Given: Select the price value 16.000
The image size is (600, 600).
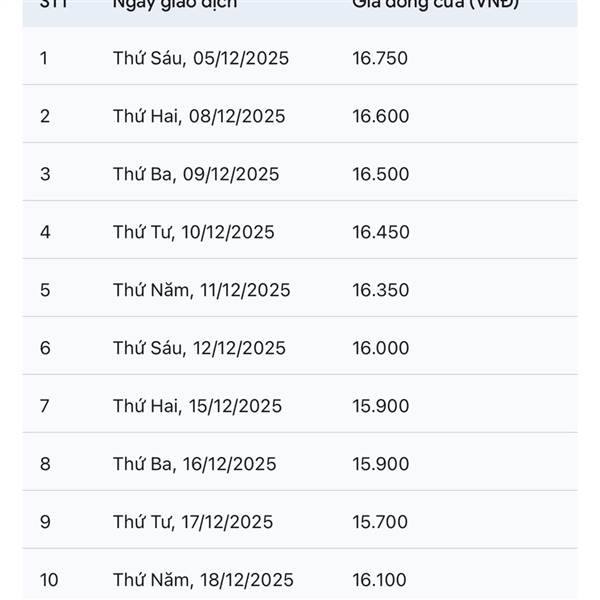Looking at the screenshot, I should point(380,348).
